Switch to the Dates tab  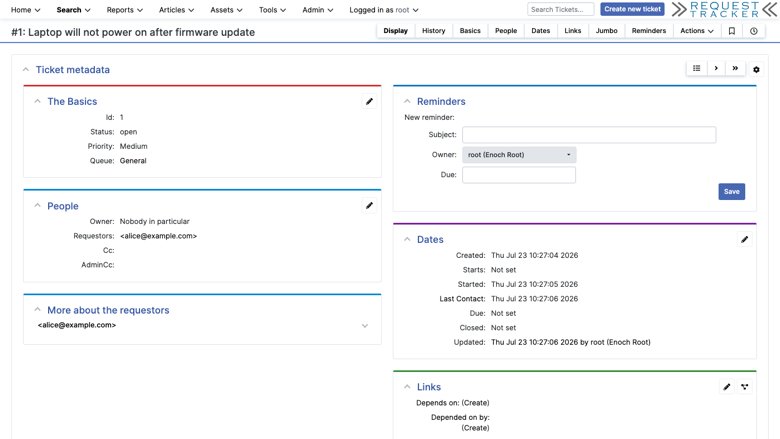[540, 31]
